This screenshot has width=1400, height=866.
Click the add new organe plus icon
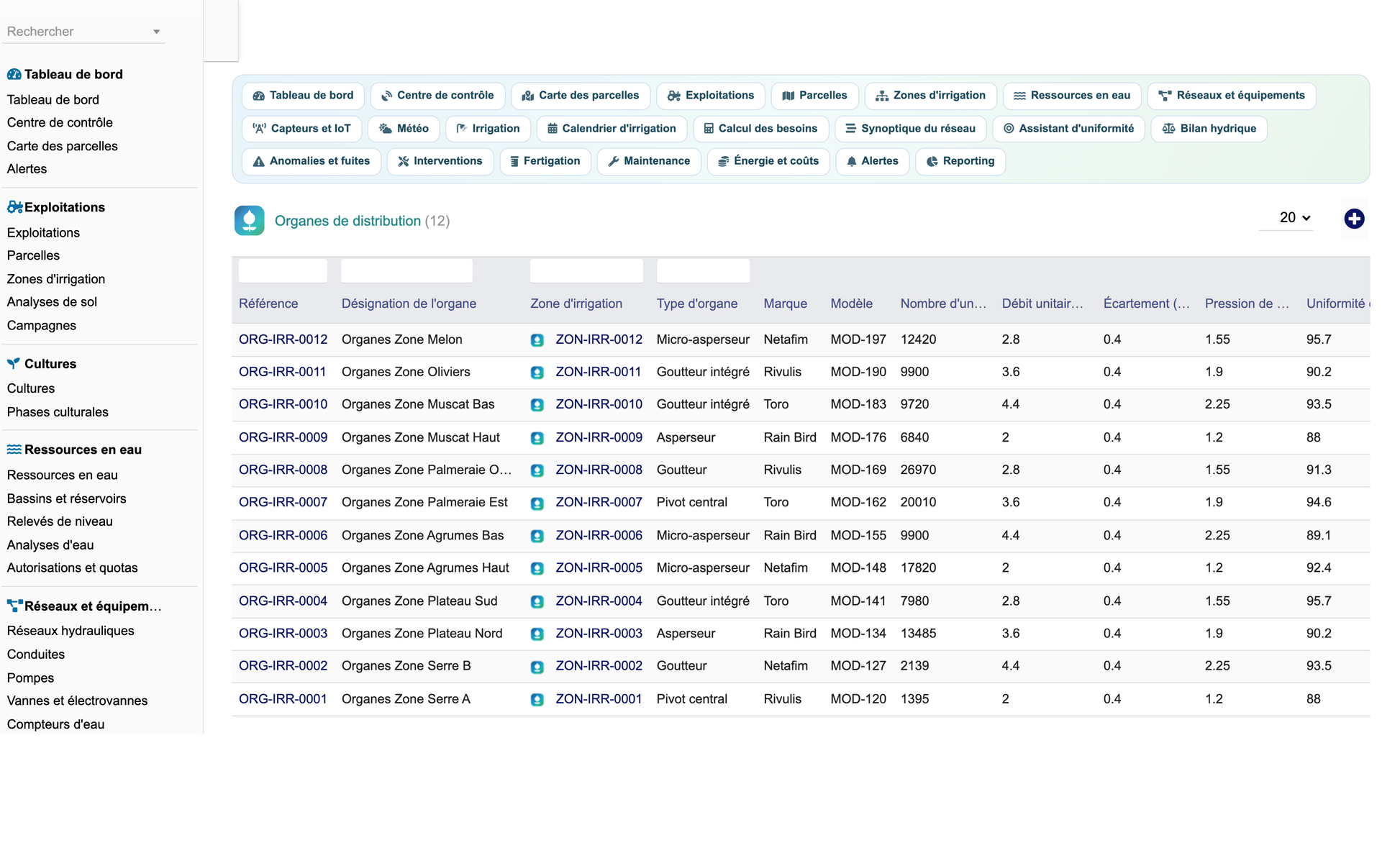(x=1354, y=219)
